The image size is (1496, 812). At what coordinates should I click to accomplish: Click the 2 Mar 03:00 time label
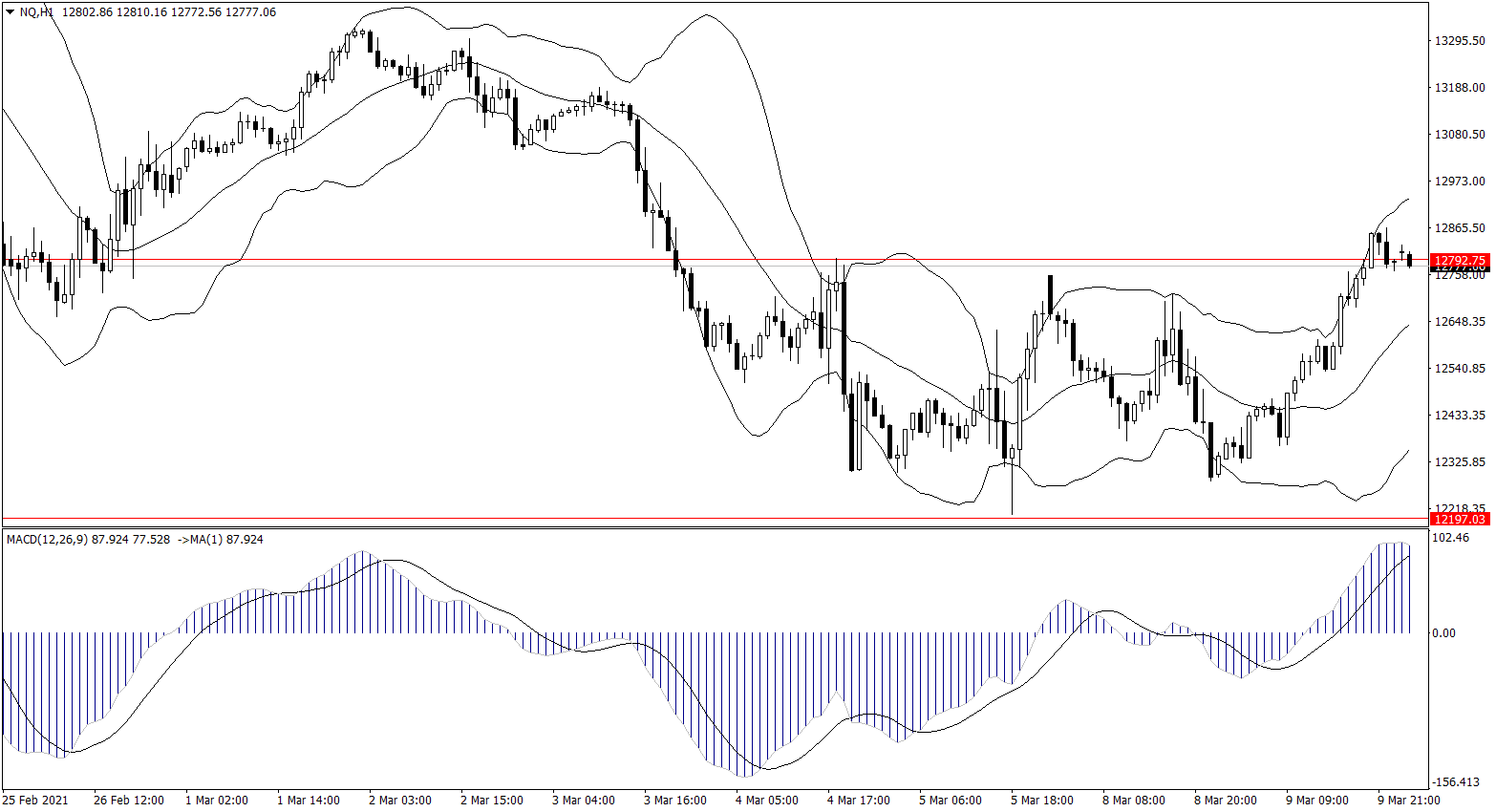pos(400,801)
